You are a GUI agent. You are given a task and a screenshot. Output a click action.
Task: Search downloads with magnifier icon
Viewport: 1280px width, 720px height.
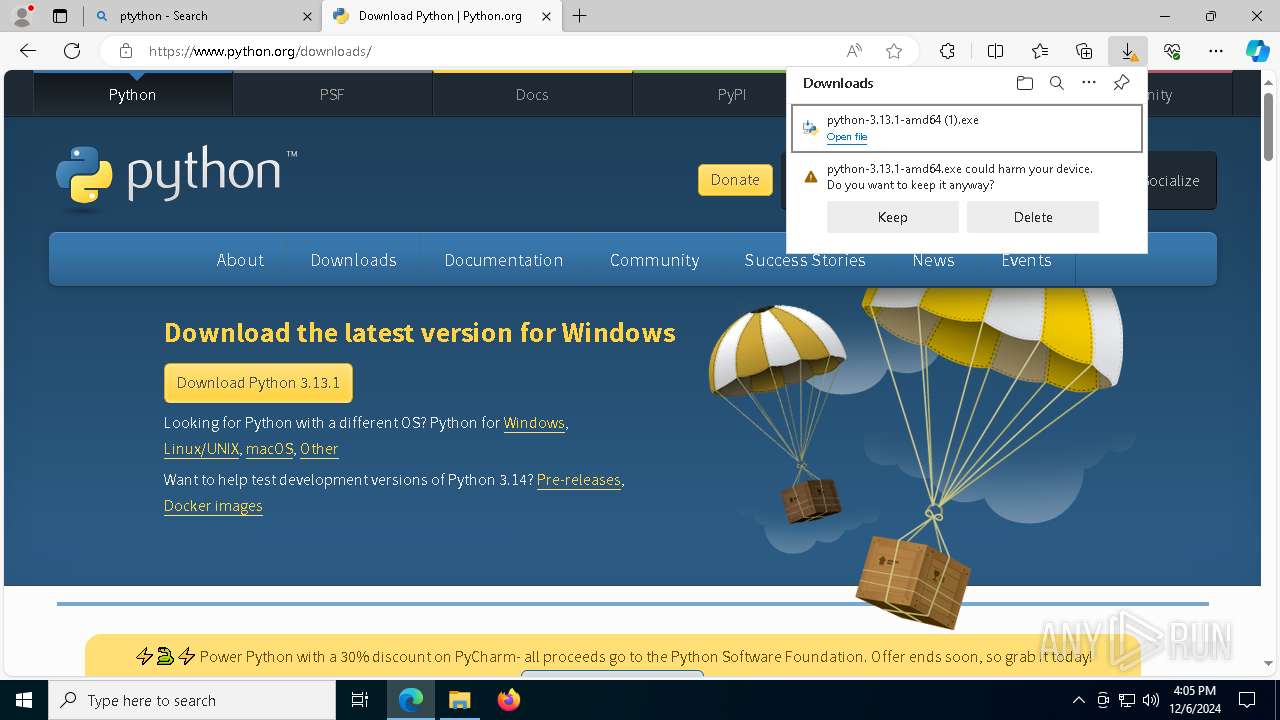click(x=1056, y=83)
